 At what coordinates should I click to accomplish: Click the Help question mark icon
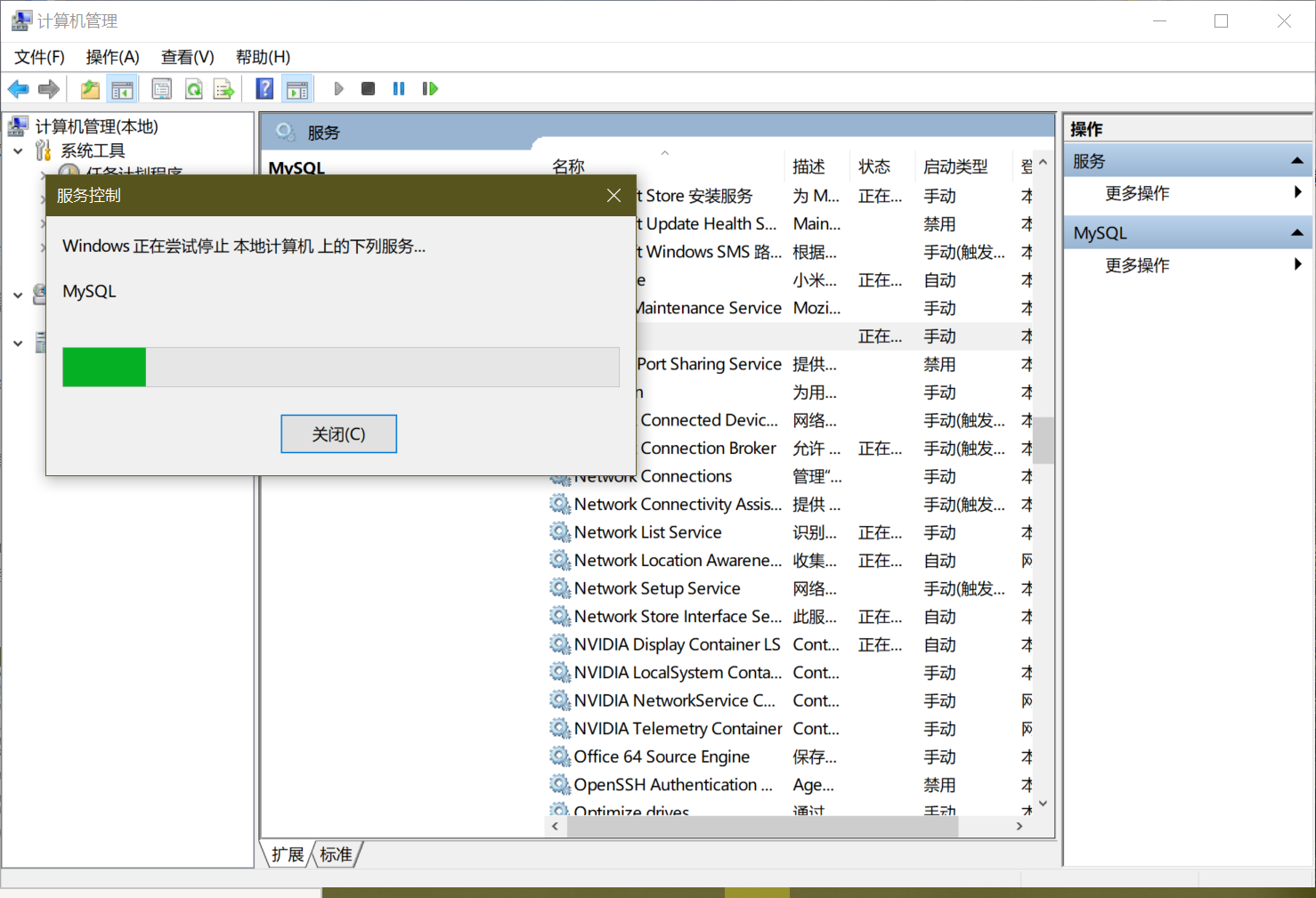[264, 88]
